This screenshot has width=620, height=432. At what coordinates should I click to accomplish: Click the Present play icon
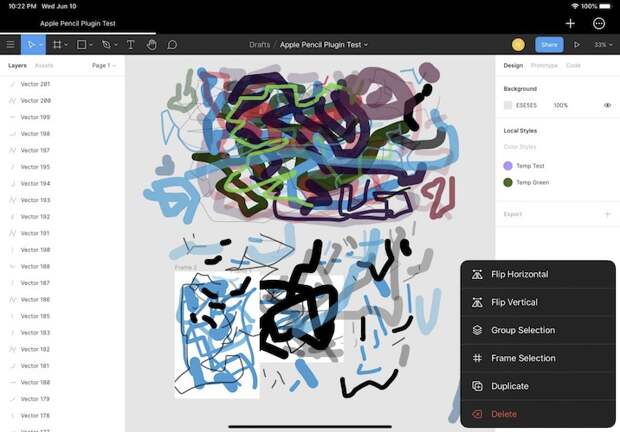point(577,45)
